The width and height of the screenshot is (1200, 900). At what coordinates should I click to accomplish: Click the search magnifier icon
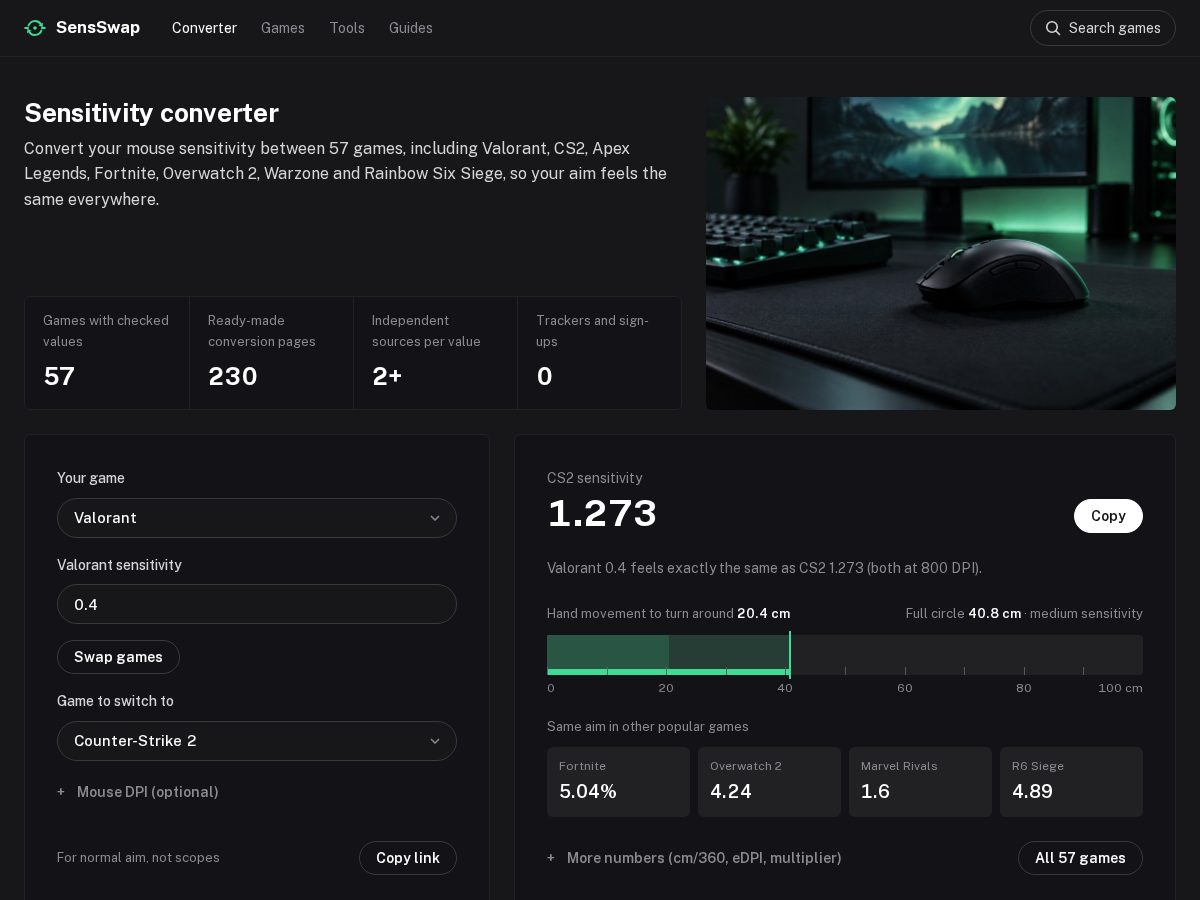(1053, 28)
